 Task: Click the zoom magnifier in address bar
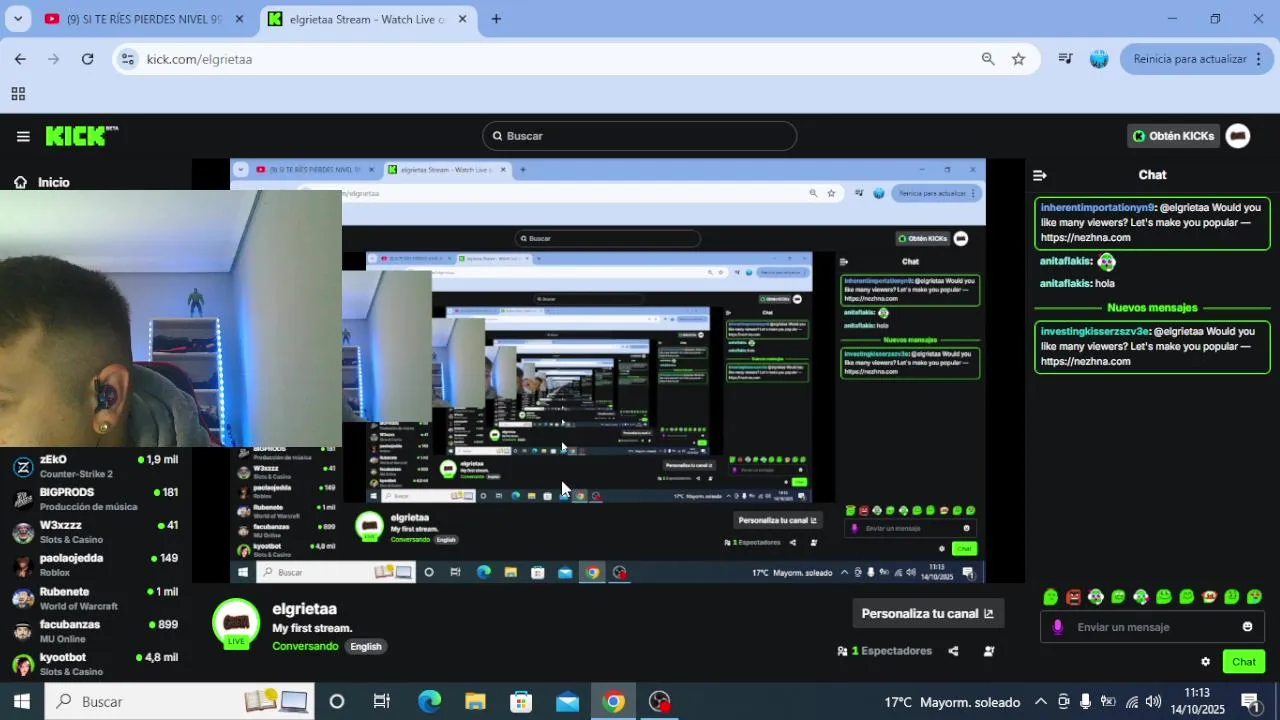coord(988,59)
